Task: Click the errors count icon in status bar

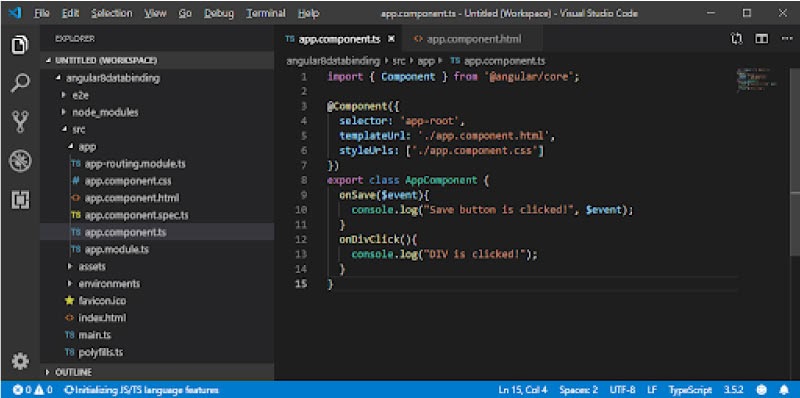Action: click(21, 390)
